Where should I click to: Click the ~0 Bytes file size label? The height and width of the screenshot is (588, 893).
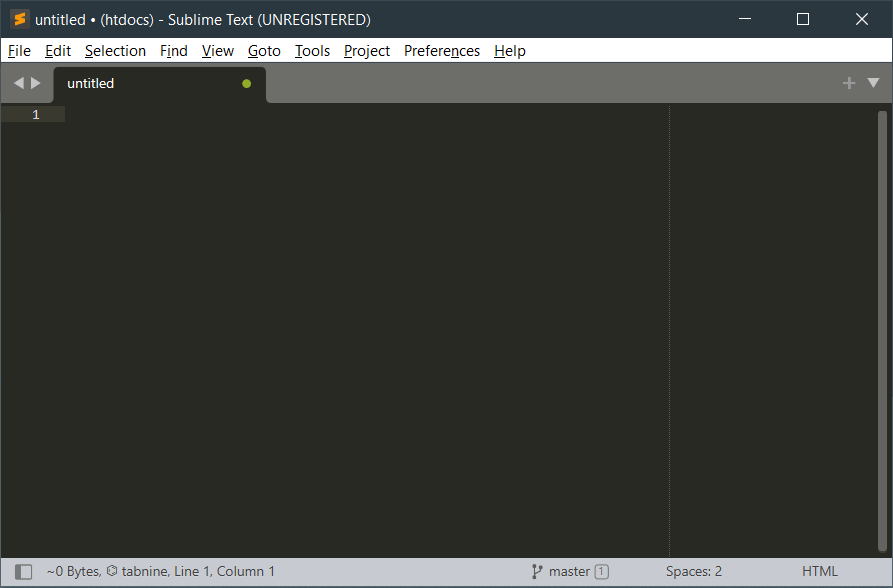pyautogui.click(x=73, y=571)
